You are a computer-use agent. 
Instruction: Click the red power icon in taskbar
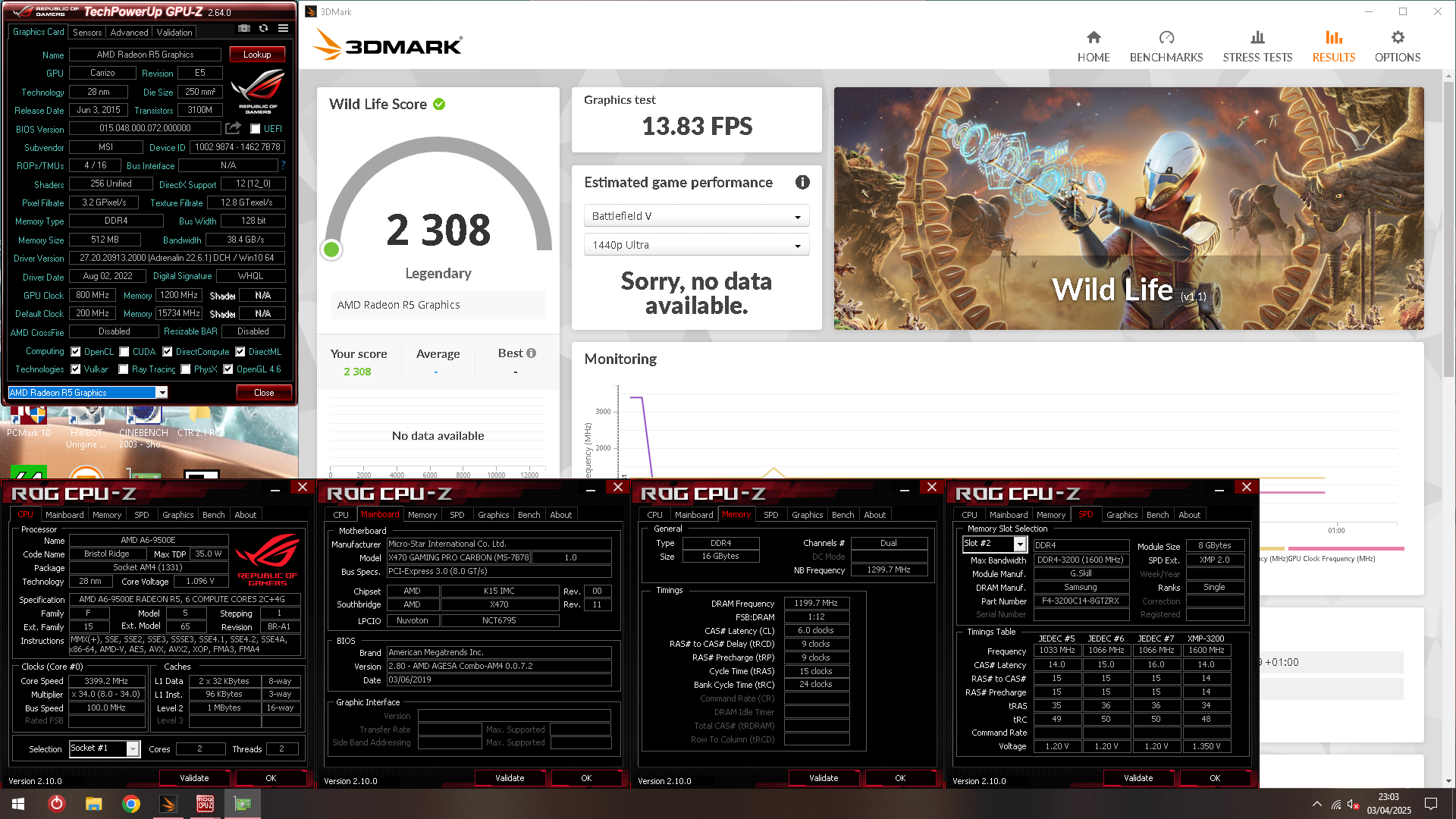56,804
